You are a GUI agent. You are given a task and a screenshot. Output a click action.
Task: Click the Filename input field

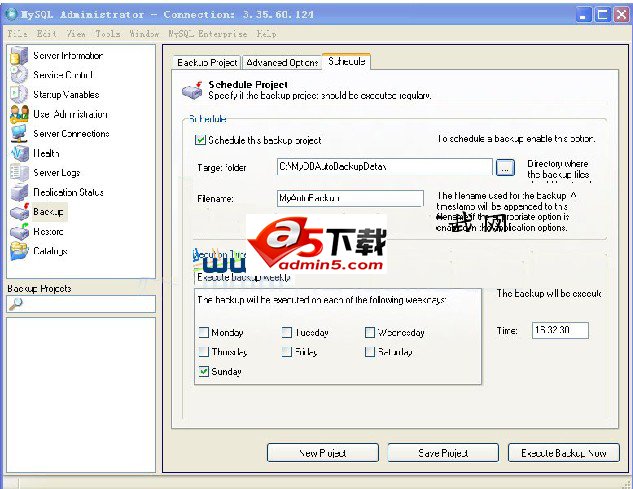(x=350, y=198)
